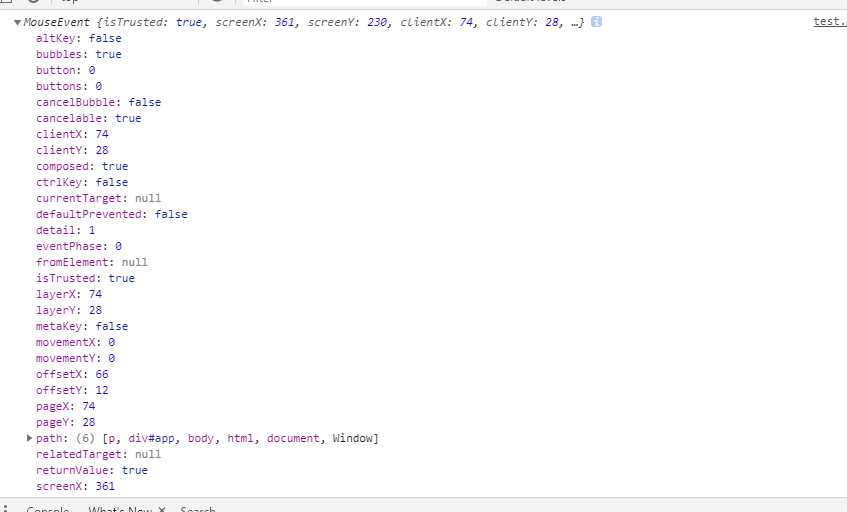847x512 pixels.
Task: Switch to the What's New drawer tab
Action: point(120,509)
